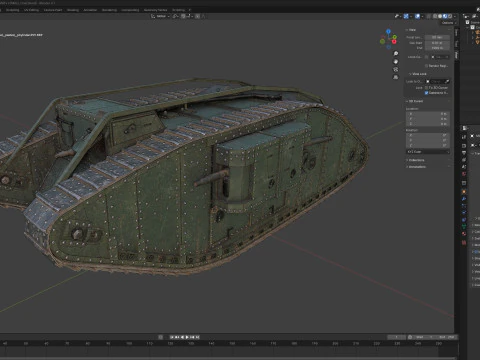Click the blue Z axis on navigation gizmo
The image size is (480, 360).
click(x=388, y=31)
